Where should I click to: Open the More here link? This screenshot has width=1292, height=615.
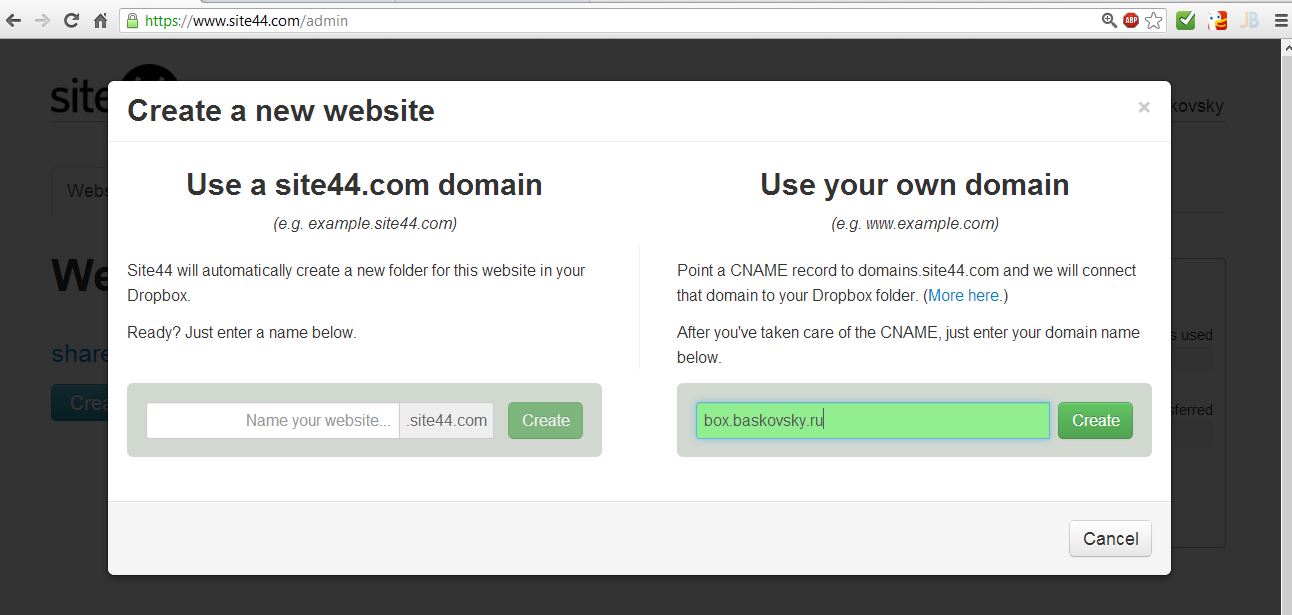coord(963,295)
